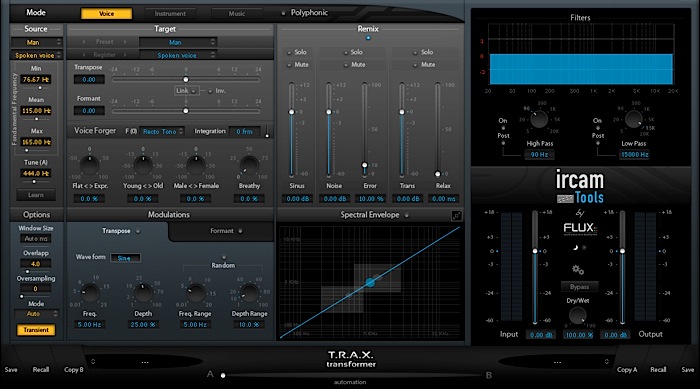
Task: Click the FLUX logo
Action: coord(579,229)
